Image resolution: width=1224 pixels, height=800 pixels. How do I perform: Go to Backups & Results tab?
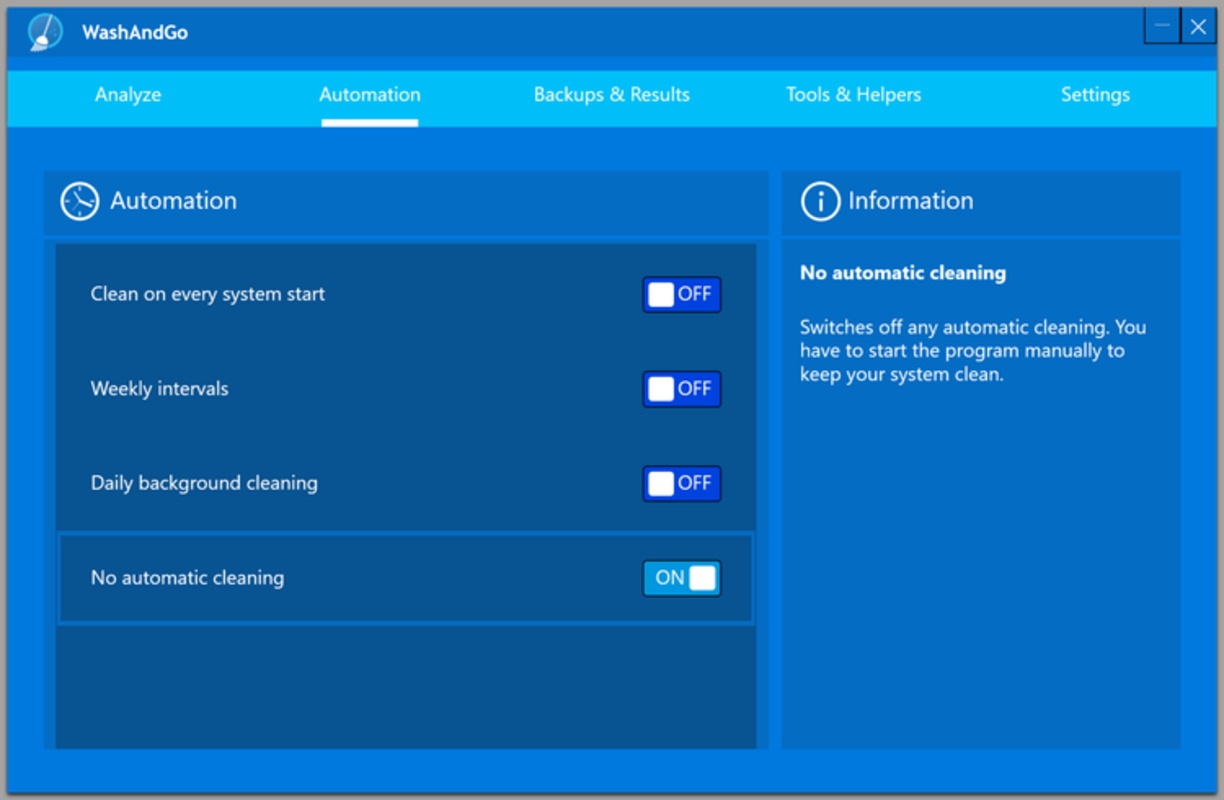point(612,95)
